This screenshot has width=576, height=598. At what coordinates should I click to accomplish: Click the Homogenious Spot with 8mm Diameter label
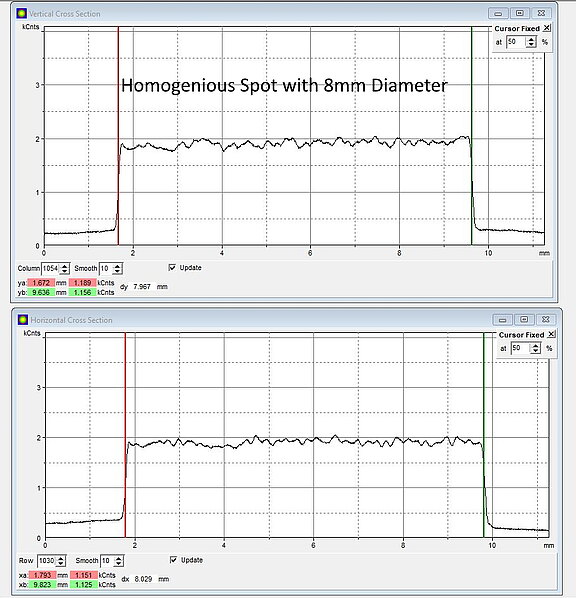[284, 85]
